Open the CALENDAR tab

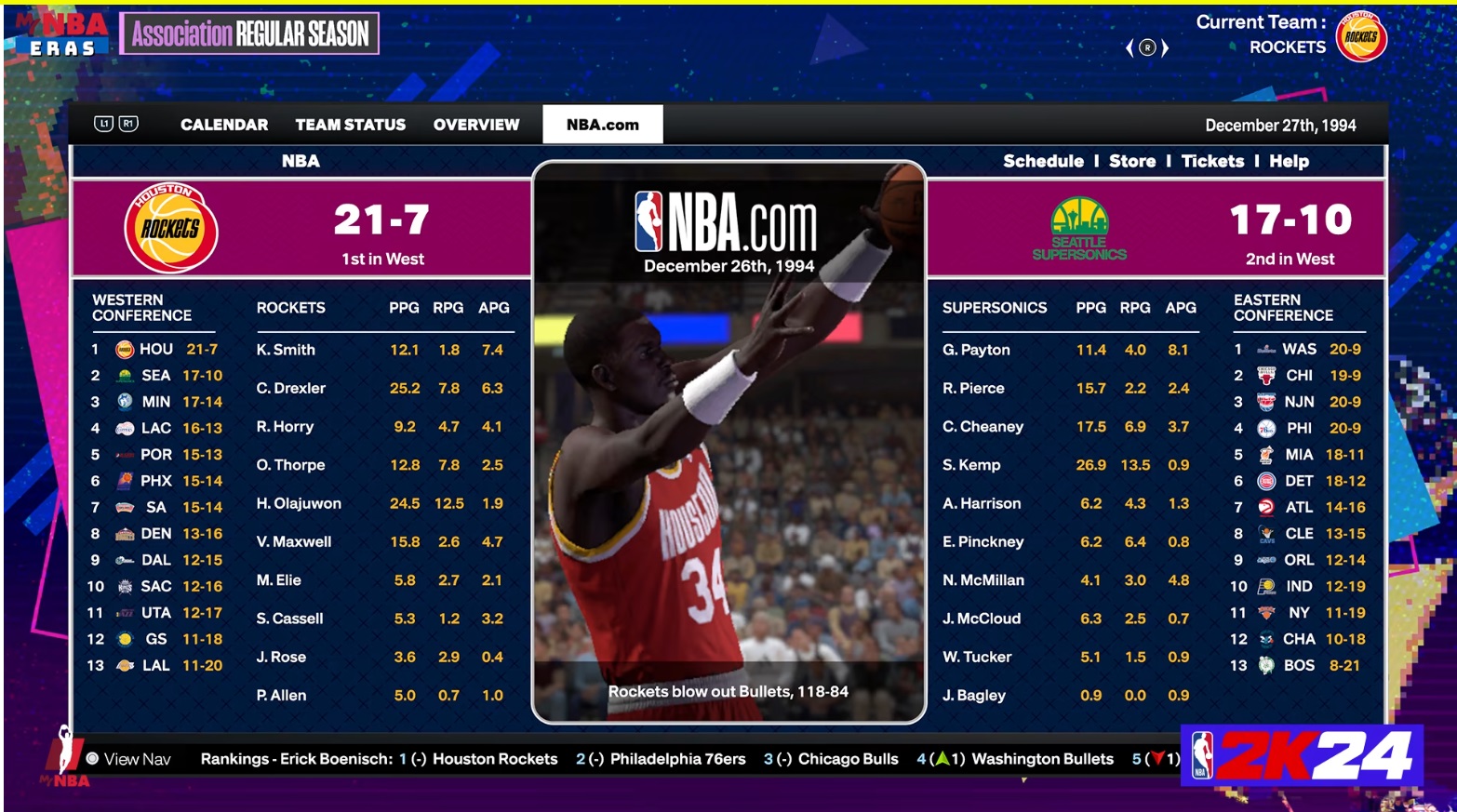tap(224, 125)
